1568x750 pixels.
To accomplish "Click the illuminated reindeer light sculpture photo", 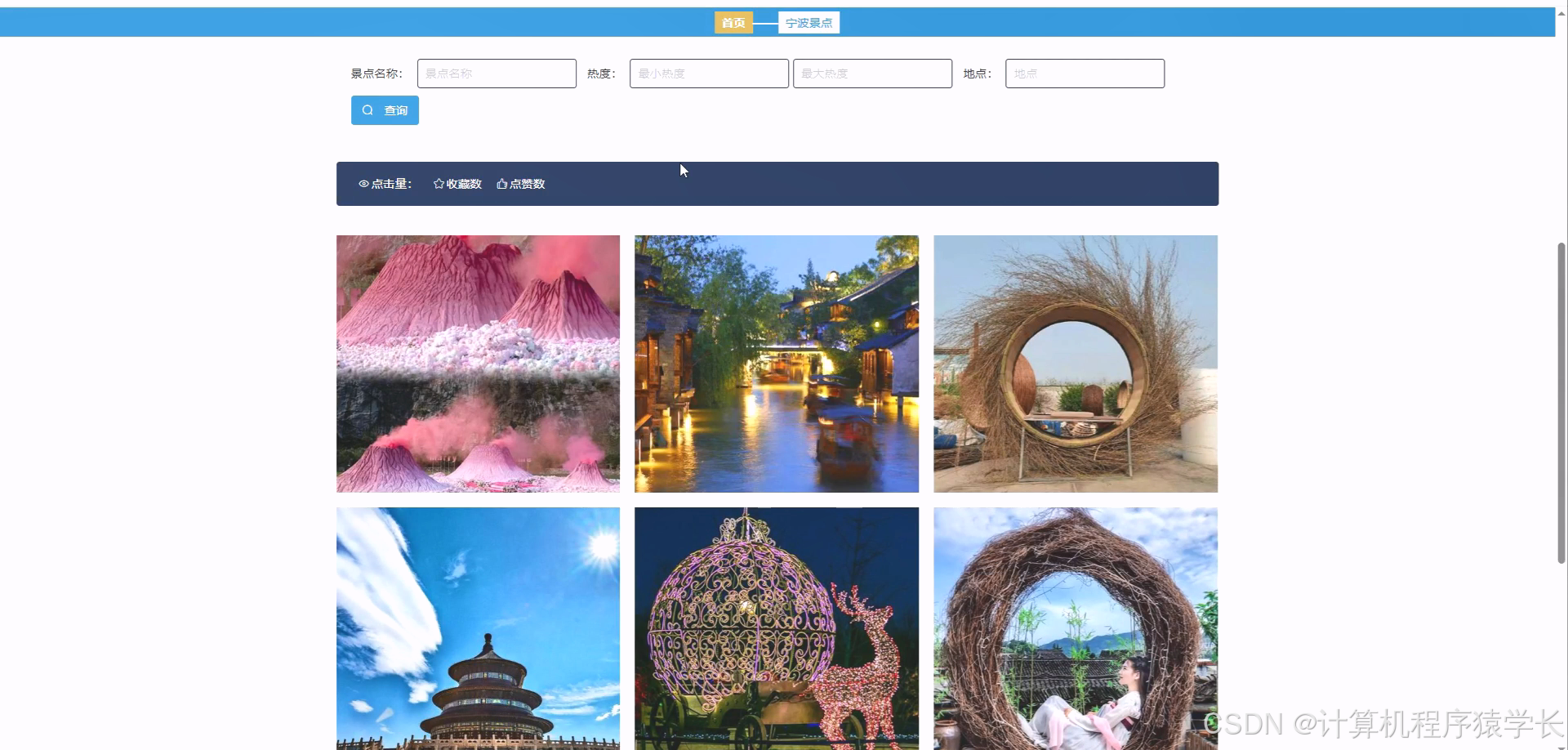I will [x=776, y=629].
